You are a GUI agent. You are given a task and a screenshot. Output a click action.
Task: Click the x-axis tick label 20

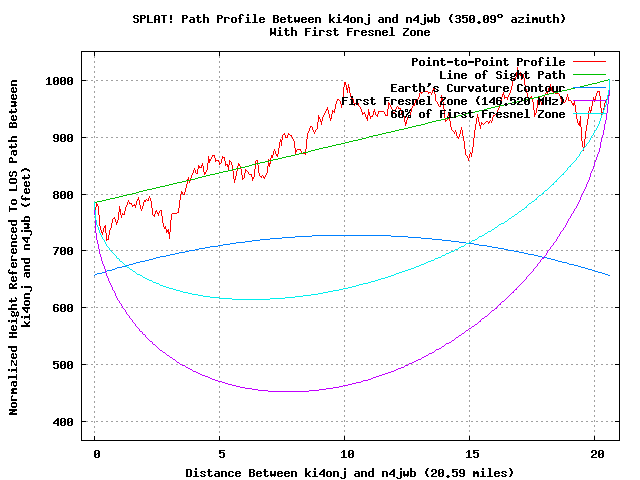point(597,454)
